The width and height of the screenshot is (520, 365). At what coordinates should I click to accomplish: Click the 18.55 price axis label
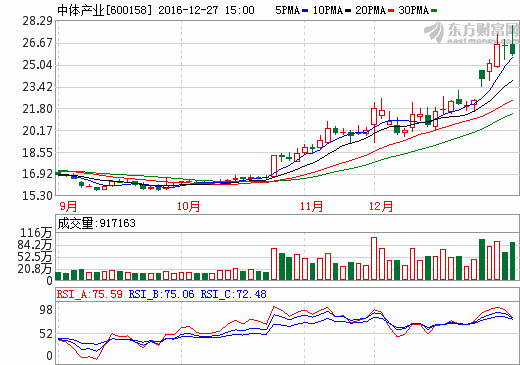(x=38, y=153)
